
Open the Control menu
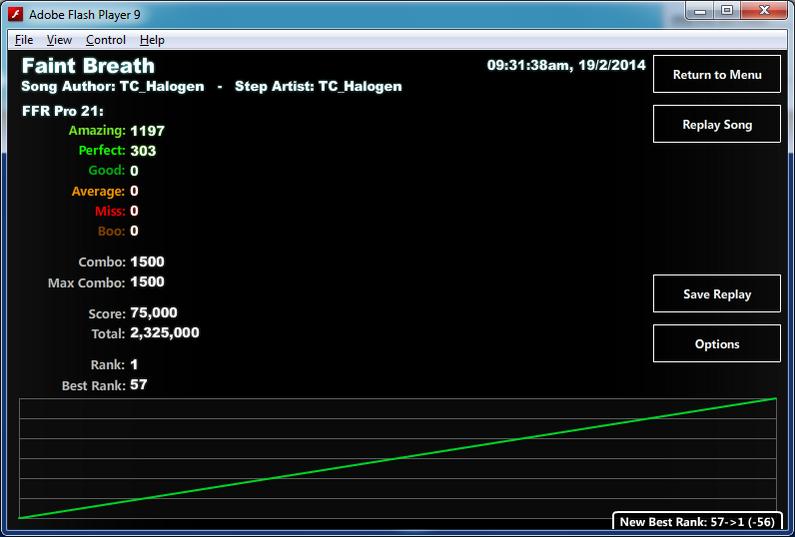(x=106, y=40)
